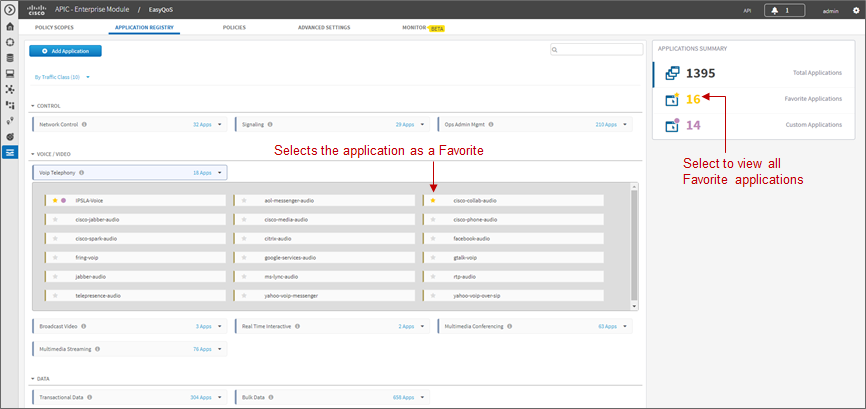This screenshot has width=866, height=409.
Task: Select the yahoo-voip-over-sip application row
Action: tap(513, 296)
